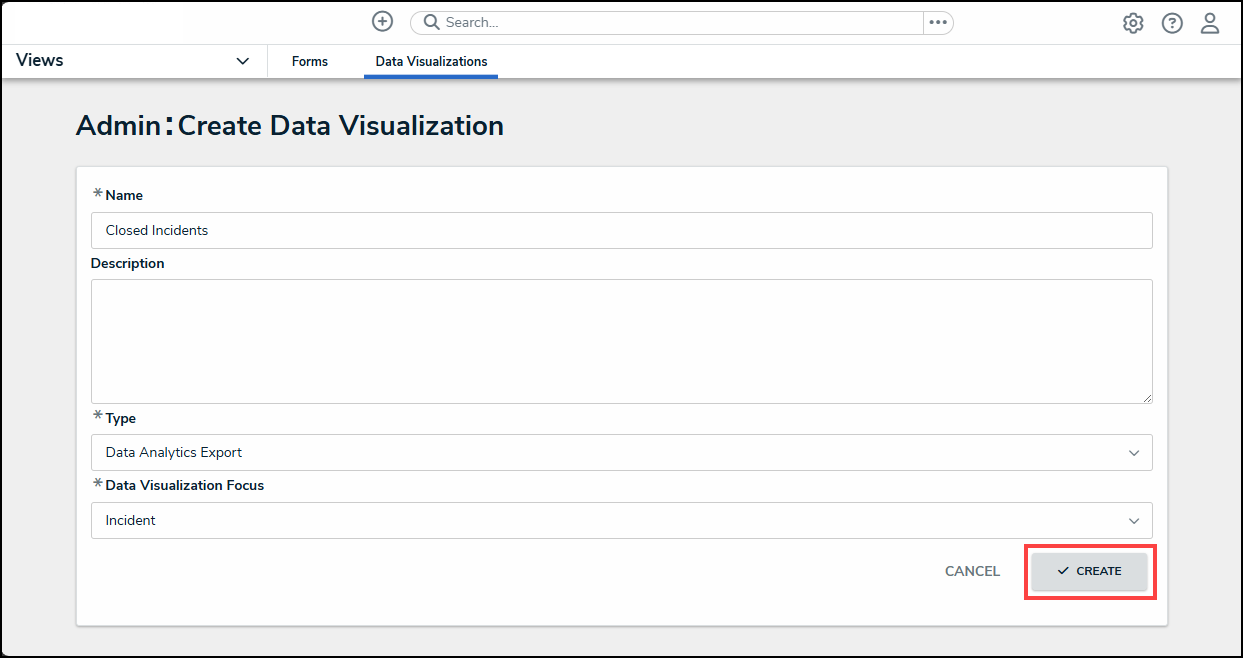This screenshot has height=658, width=1243.
Task: Open the user profile icon
Action: (1210, 24)
